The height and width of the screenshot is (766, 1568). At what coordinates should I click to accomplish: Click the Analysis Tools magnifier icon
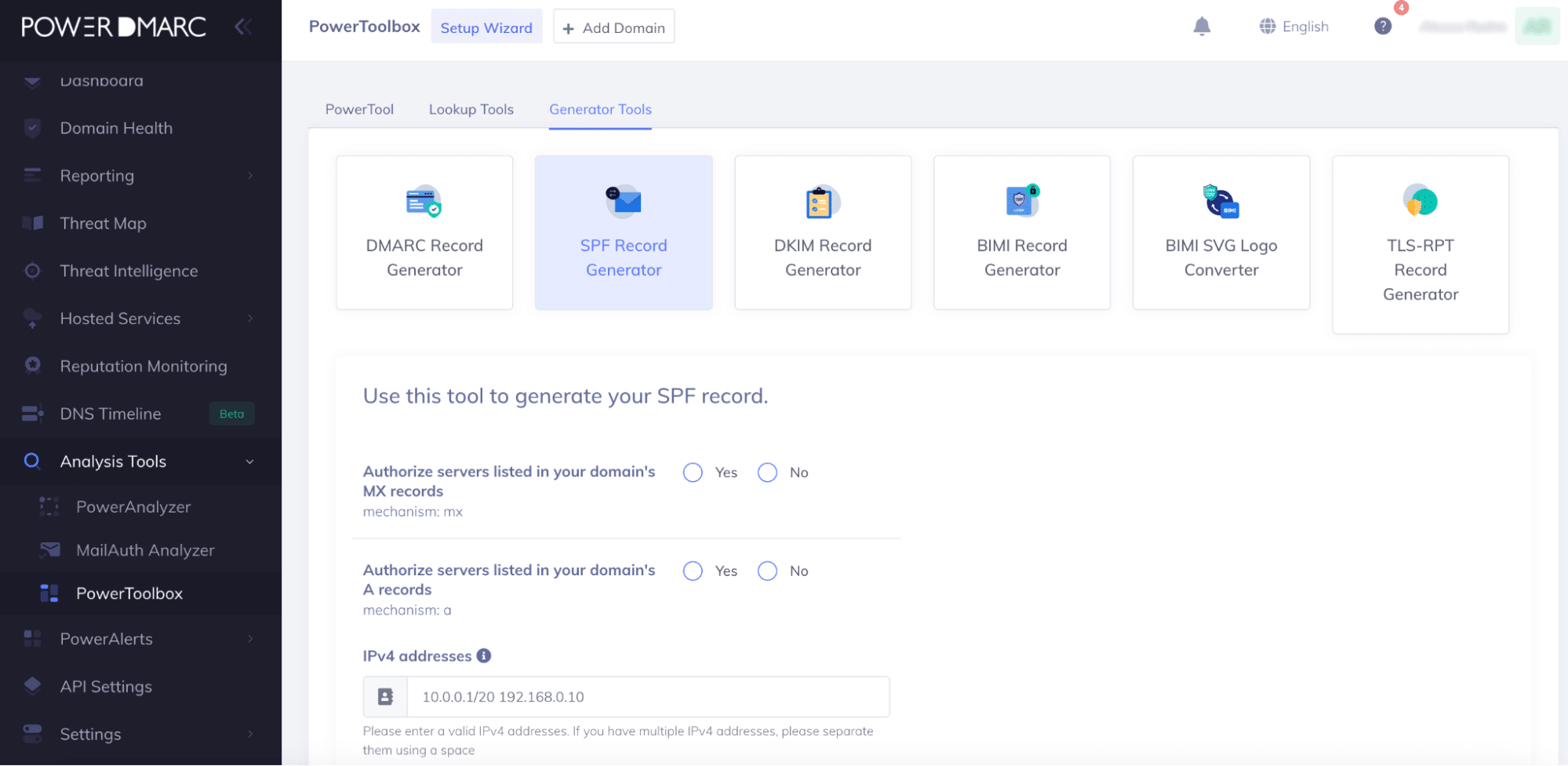pos(32,461)
